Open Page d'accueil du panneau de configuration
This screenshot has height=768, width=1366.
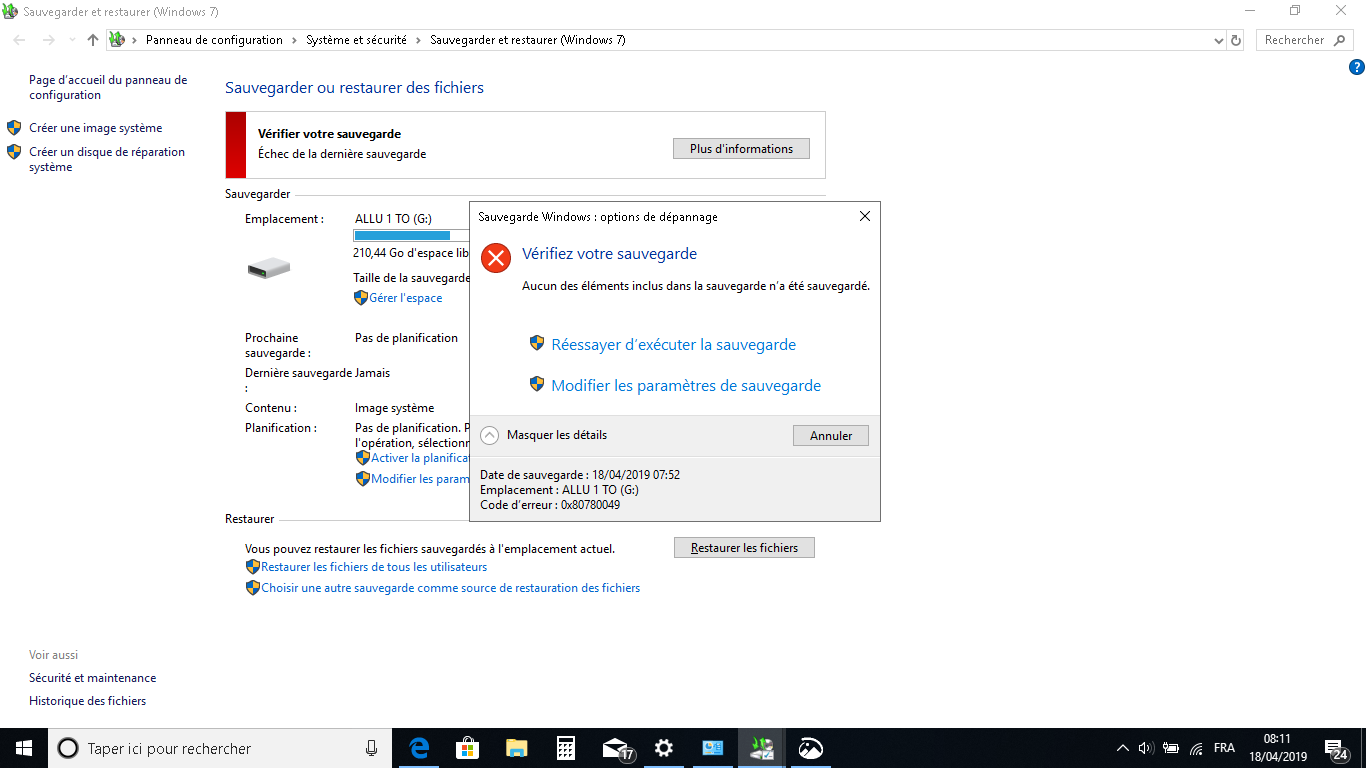pyautogui.click(x=107, y=87)
